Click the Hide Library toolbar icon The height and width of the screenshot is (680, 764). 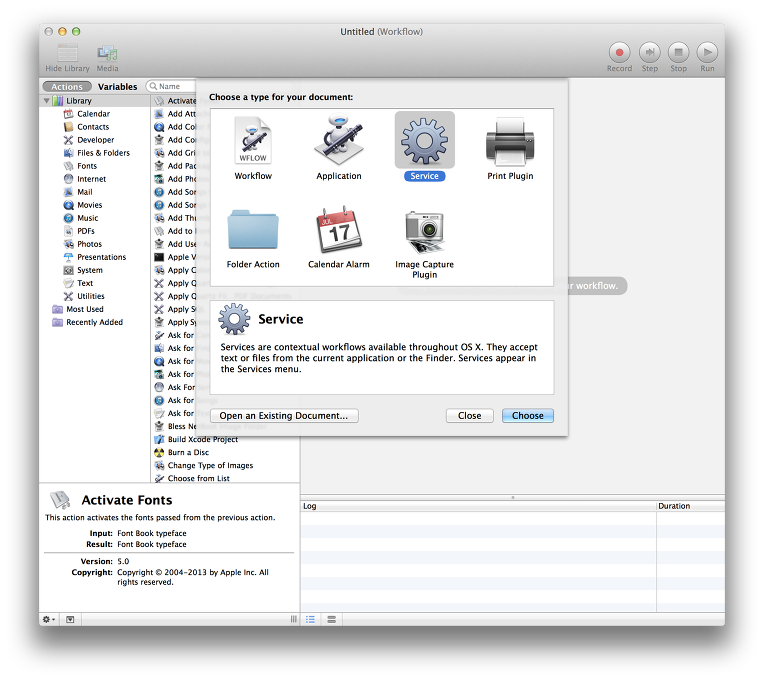point(68,53)
